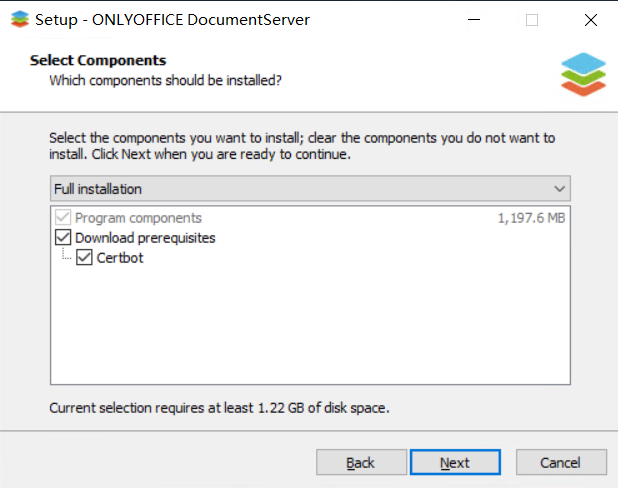Select the Program components item label
This screenshot has width=618, height=488.
138,218
